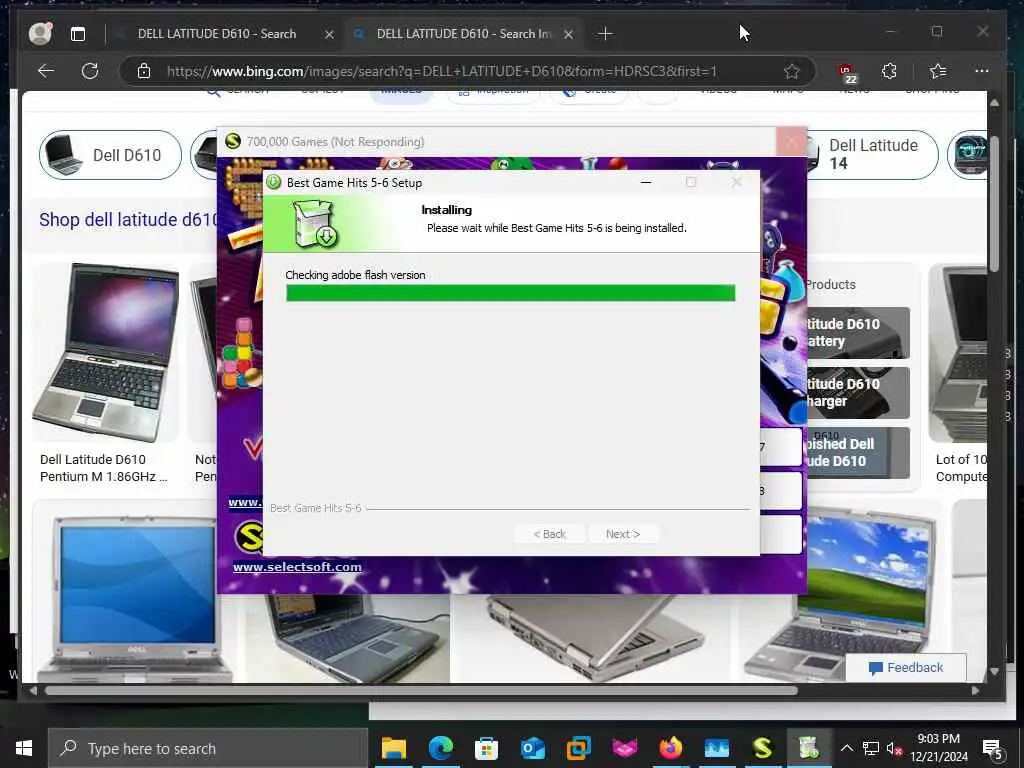The image size is (1024, 768).
Task: Select the Latitude D610 battery product tile
Action: pyautogui.click(x=858, y=332)
